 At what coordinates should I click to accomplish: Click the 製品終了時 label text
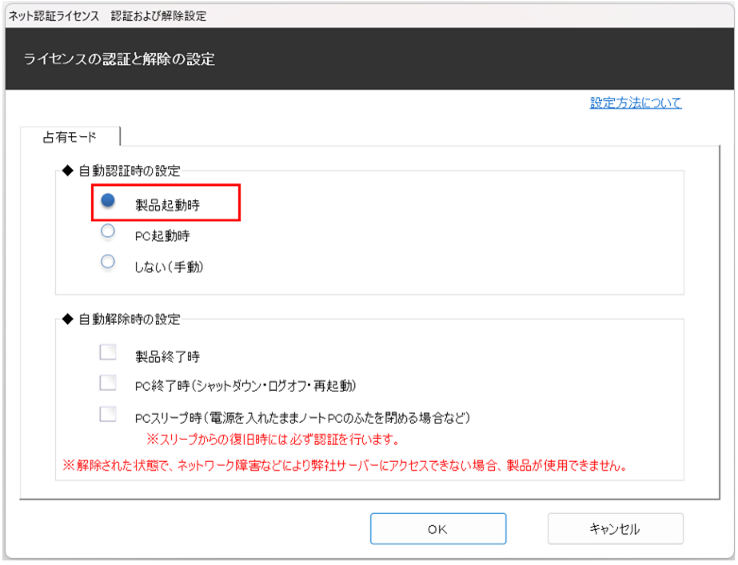click(166, 356)
